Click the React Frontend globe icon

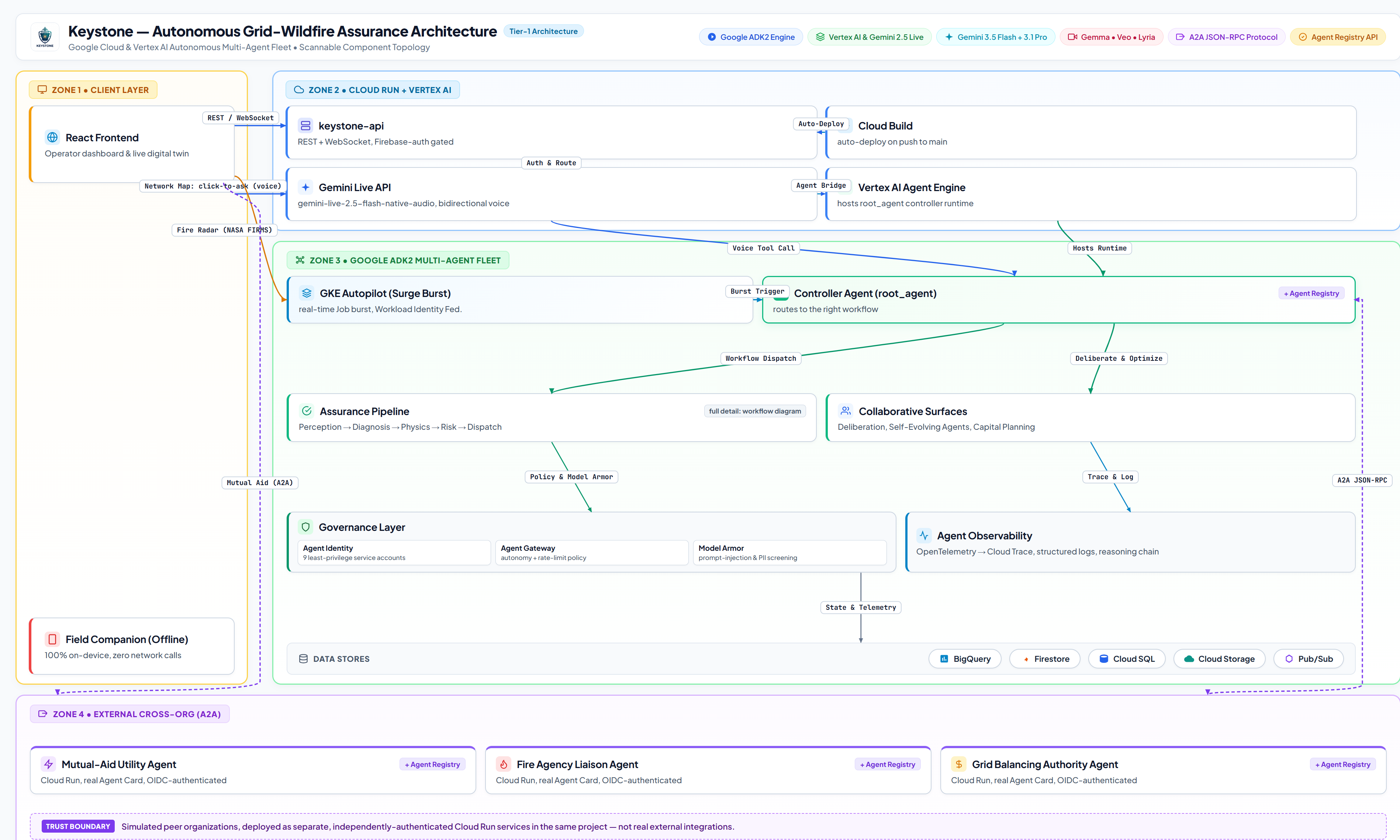coord(53,138)
